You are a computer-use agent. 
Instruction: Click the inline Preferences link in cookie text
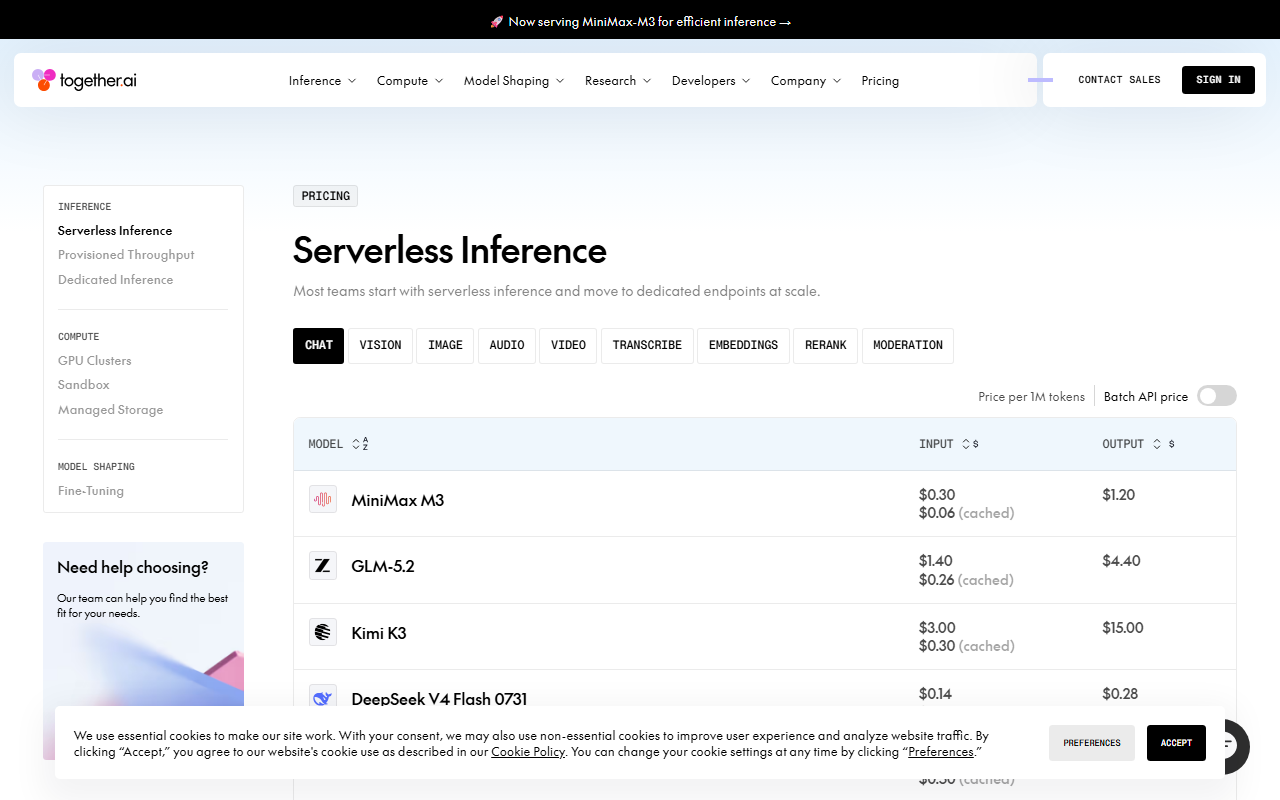pyautogui.click(x=941, y=752)
